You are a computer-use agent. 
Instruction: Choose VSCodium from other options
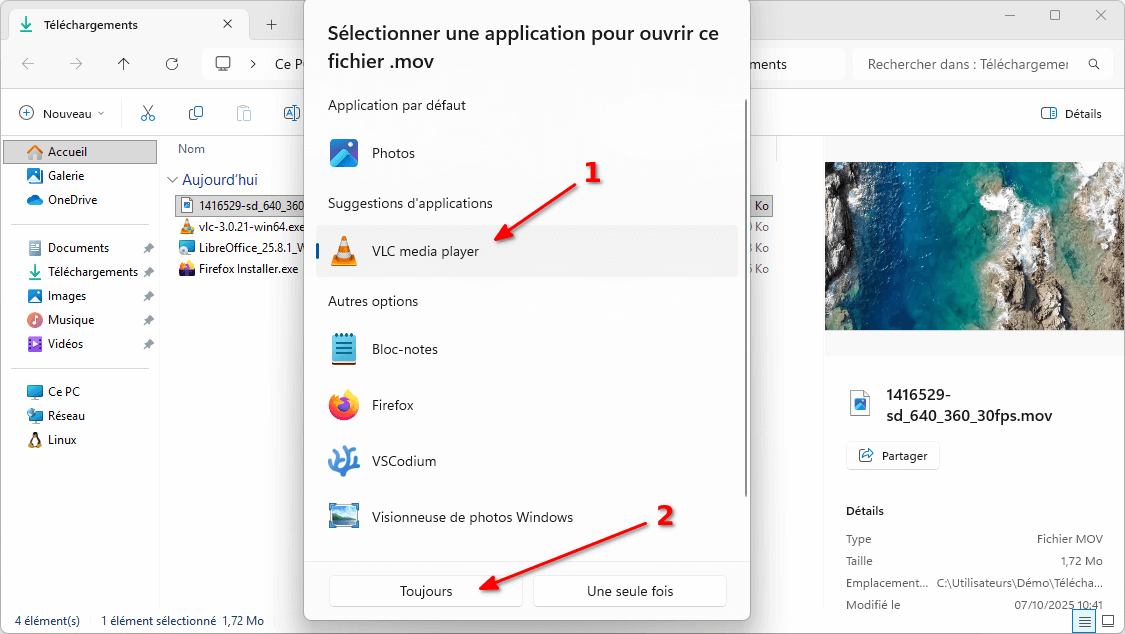(403, 461)
